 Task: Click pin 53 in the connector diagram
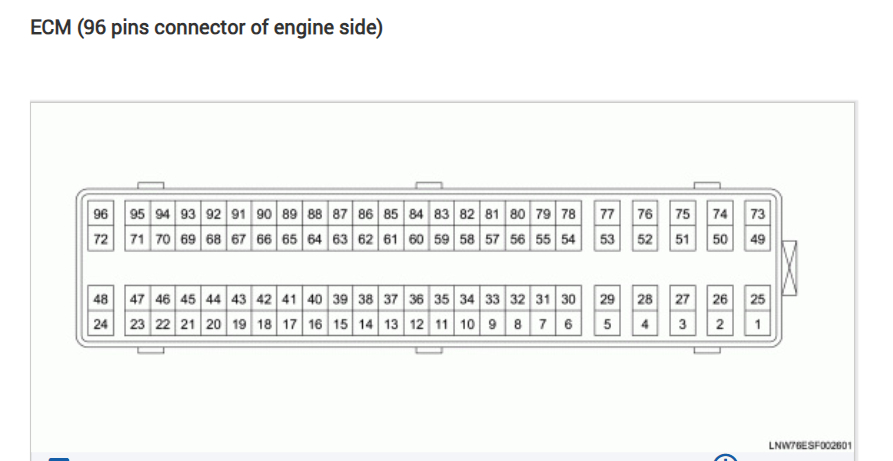click(x=607, y=239)
